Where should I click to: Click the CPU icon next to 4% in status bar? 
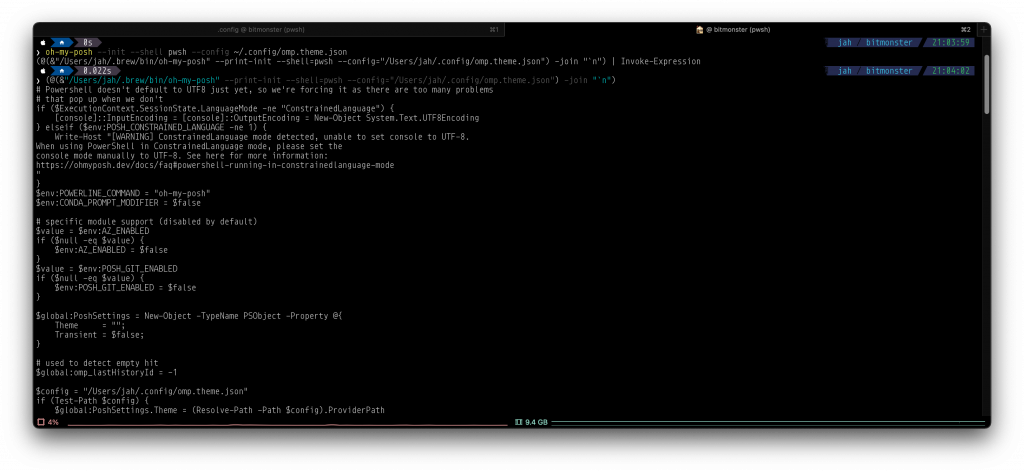(x=41, y=422)
